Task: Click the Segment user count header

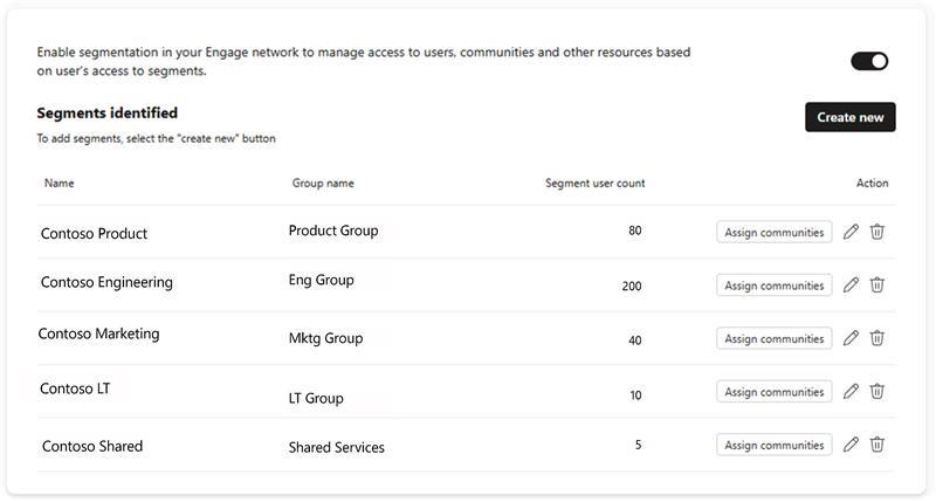Action: 595,183
